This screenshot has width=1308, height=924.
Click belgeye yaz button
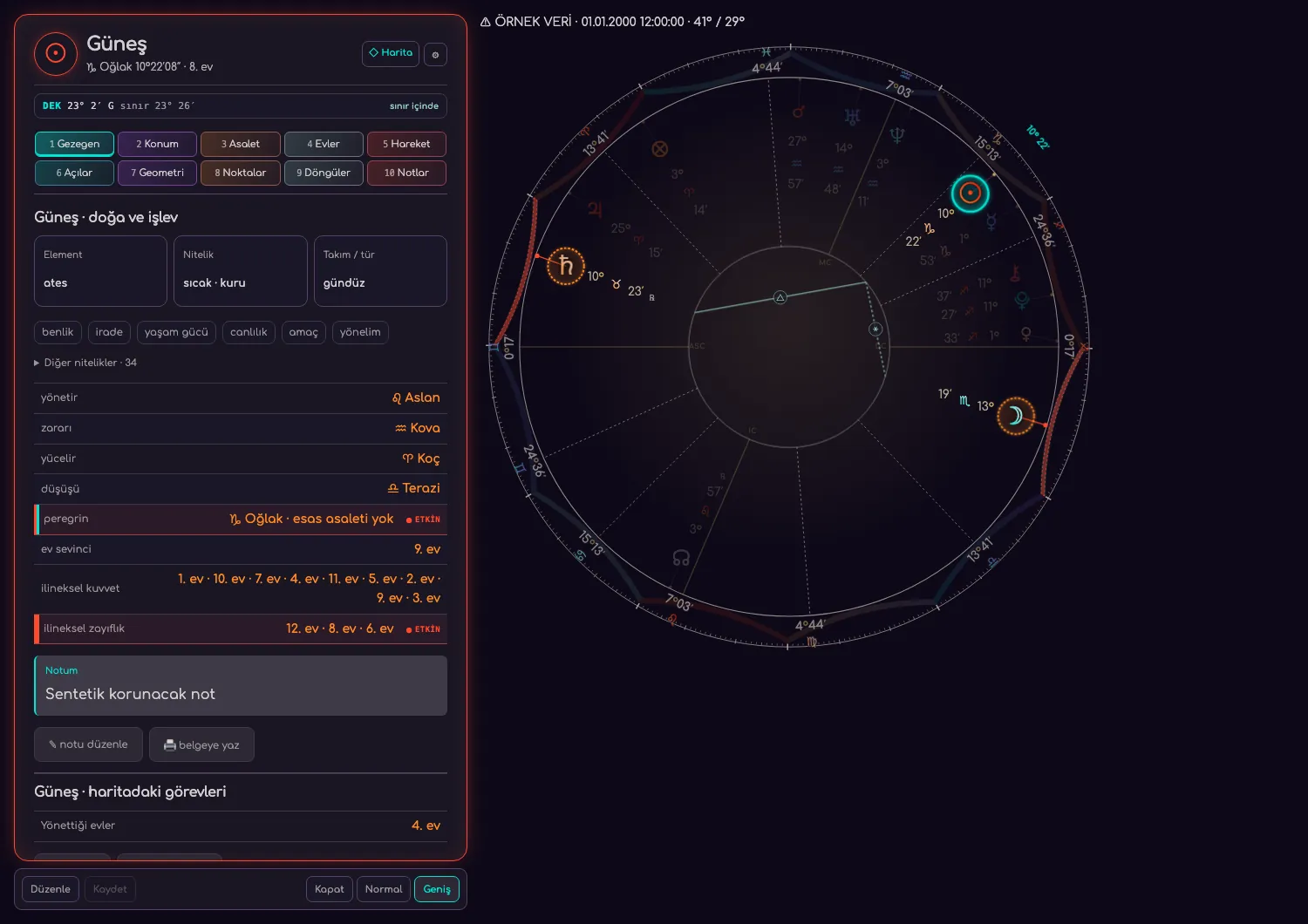click(x=201, y=744)
